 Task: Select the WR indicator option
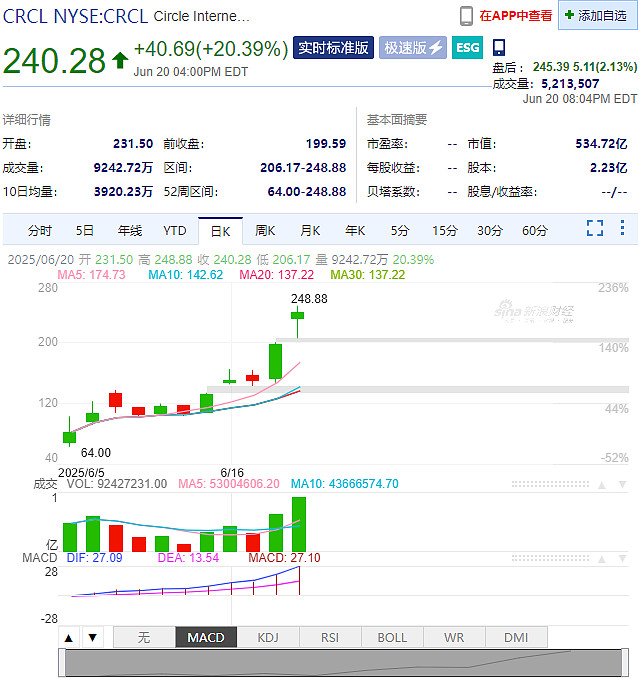point(454,638)
